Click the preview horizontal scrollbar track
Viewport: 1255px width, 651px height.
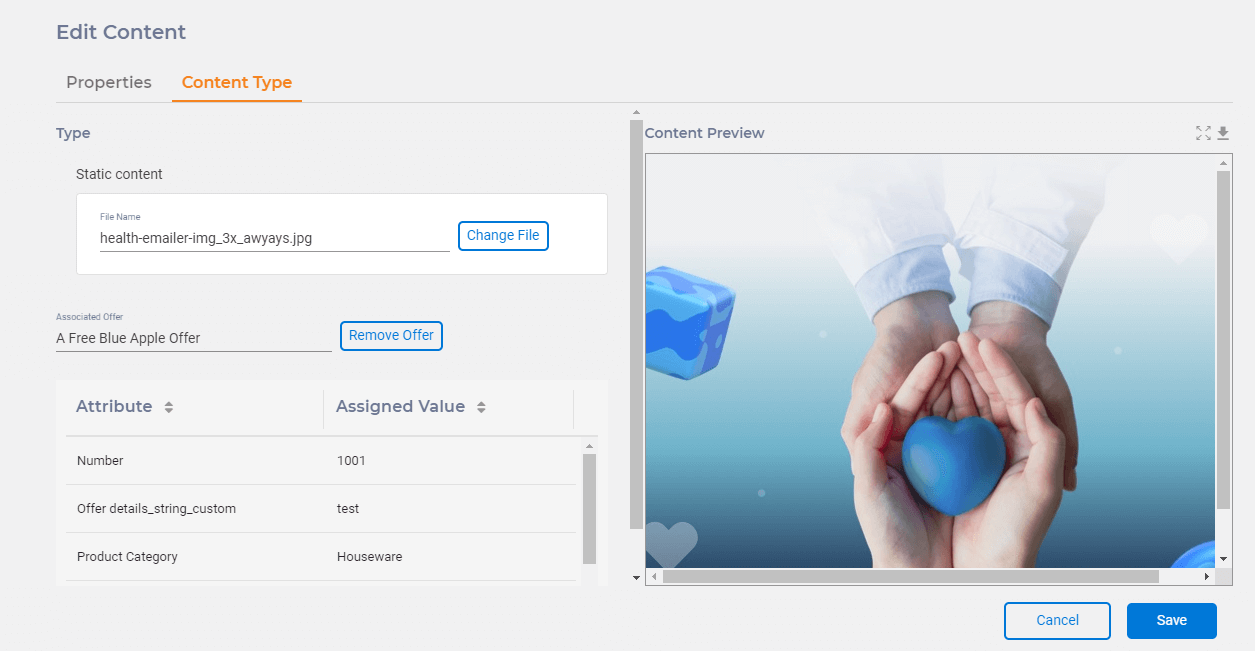[1182, 577]
